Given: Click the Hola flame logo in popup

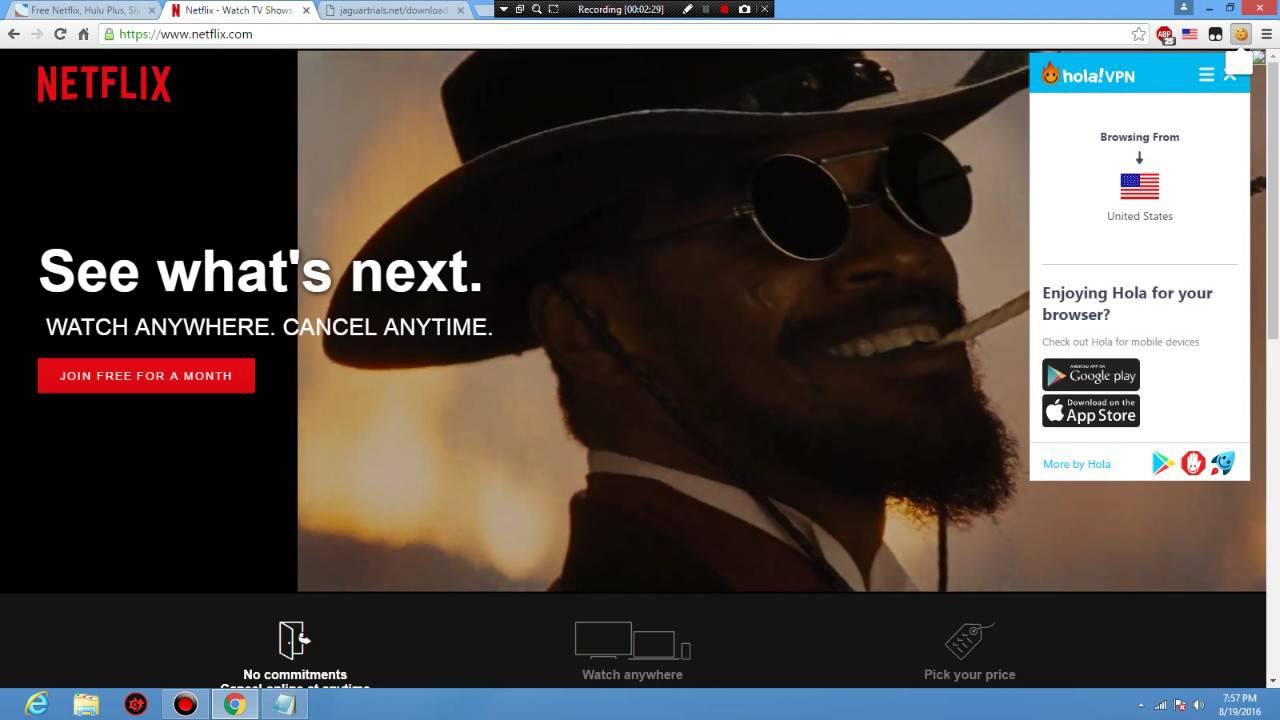Looking at the screenshot, I should point(1051,73).
